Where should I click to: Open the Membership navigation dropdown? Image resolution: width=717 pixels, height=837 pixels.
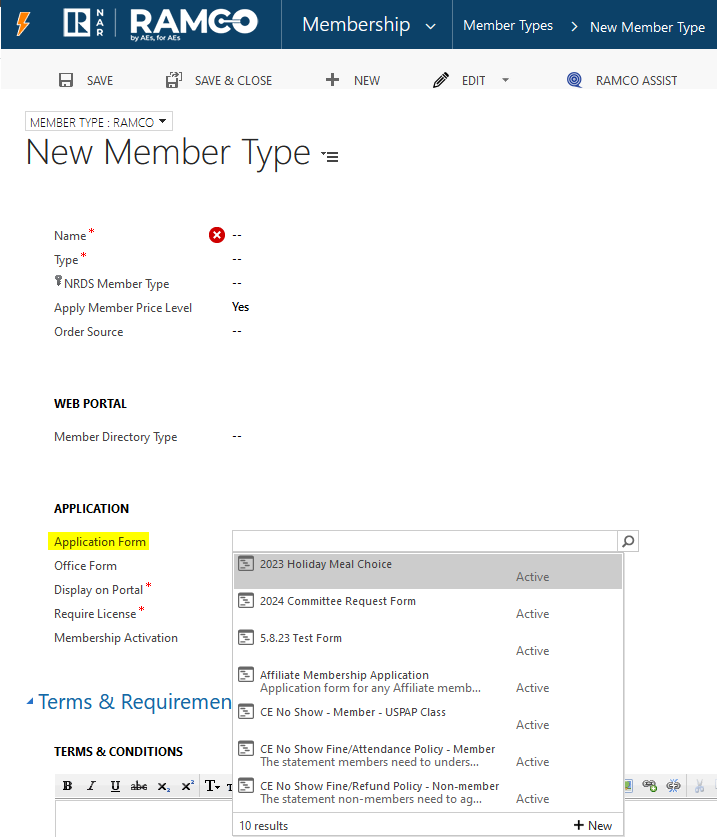431,26
